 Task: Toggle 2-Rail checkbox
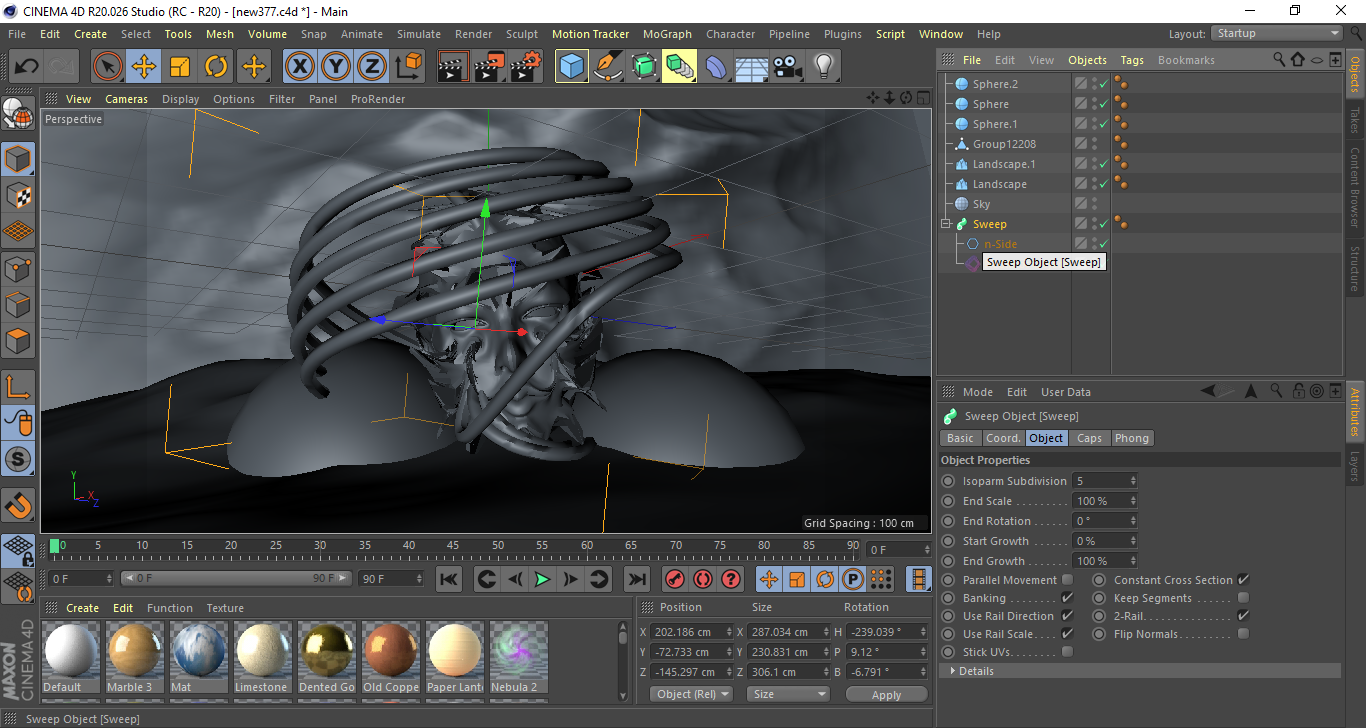1243,616
